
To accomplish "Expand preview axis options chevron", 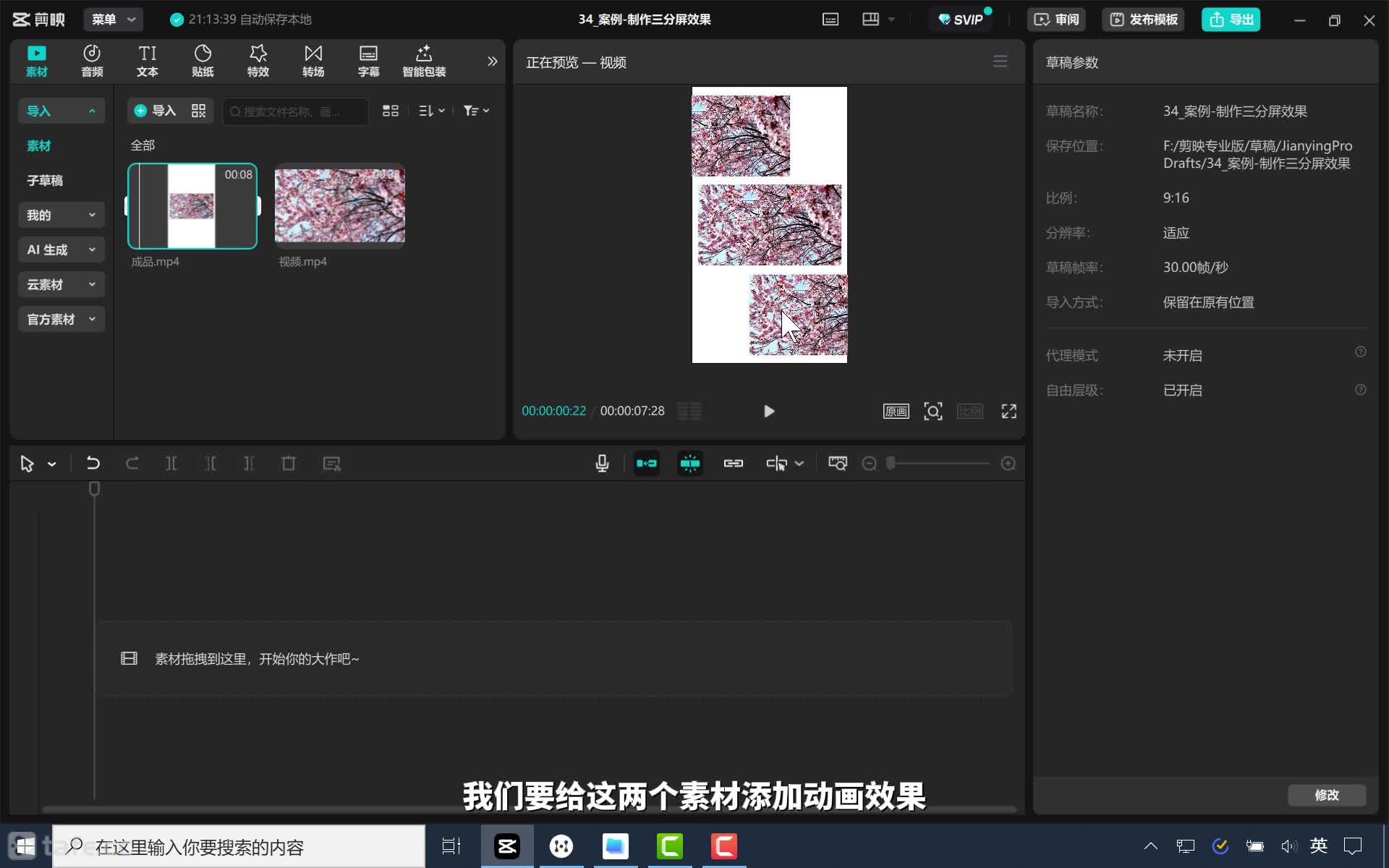I will (799, 464).
